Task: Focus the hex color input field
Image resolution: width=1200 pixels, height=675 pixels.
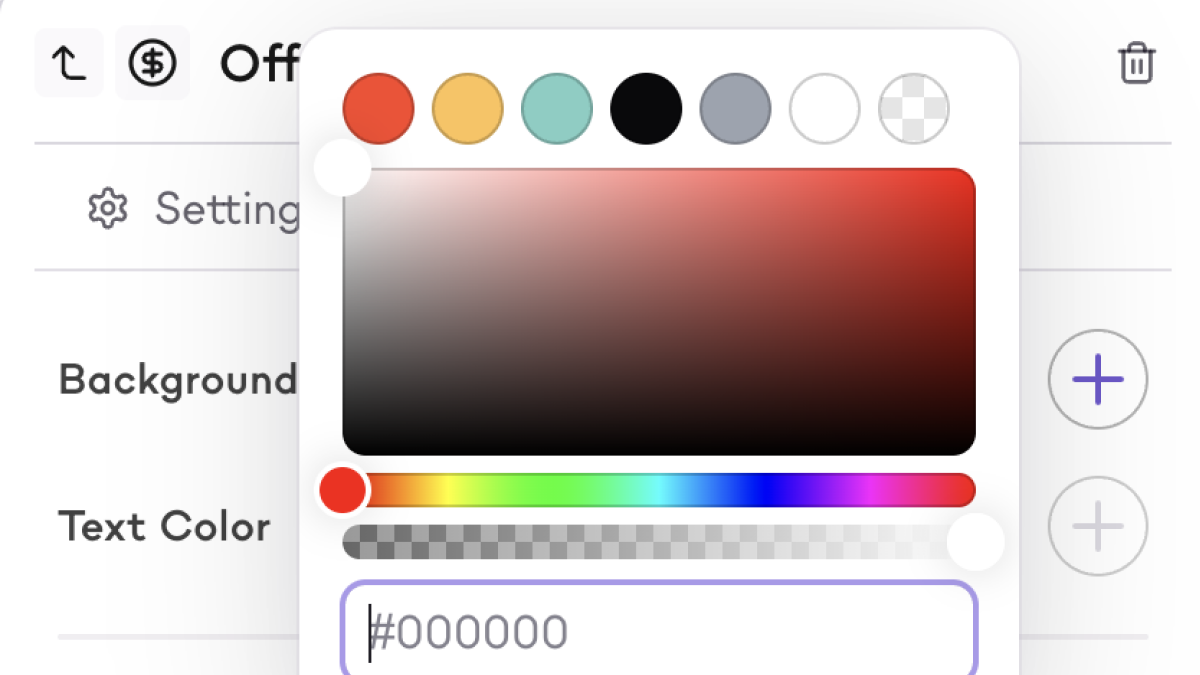Action: tap(658, 632)
